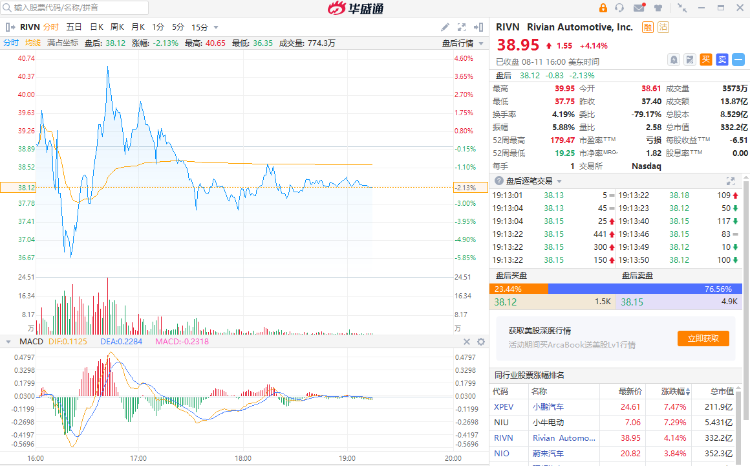Click the 名称 column header
This screenshot has height=466, width=750.
tap(539, 392)
